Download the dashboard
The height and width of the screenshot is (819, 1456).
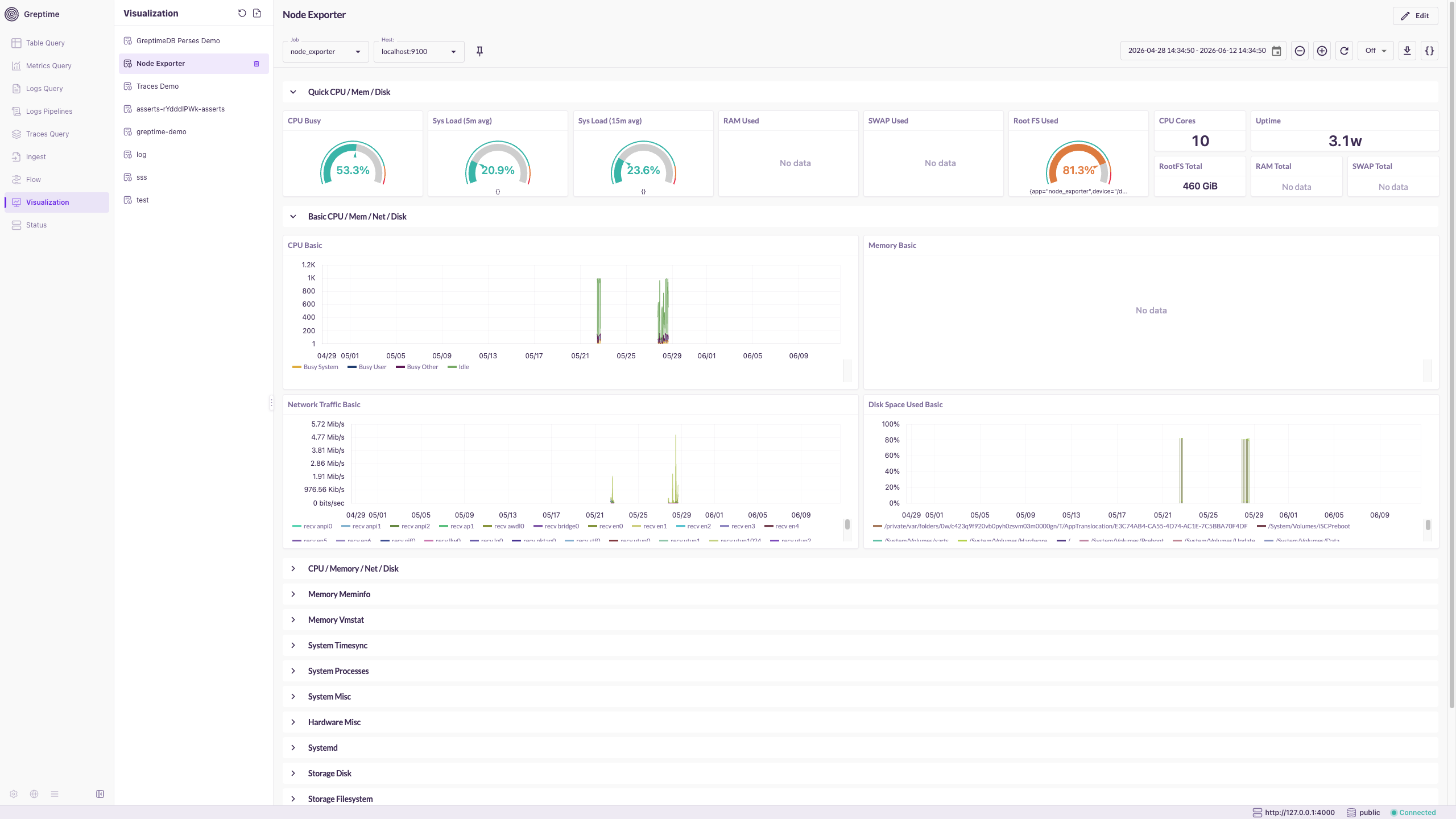(1407, 51)
